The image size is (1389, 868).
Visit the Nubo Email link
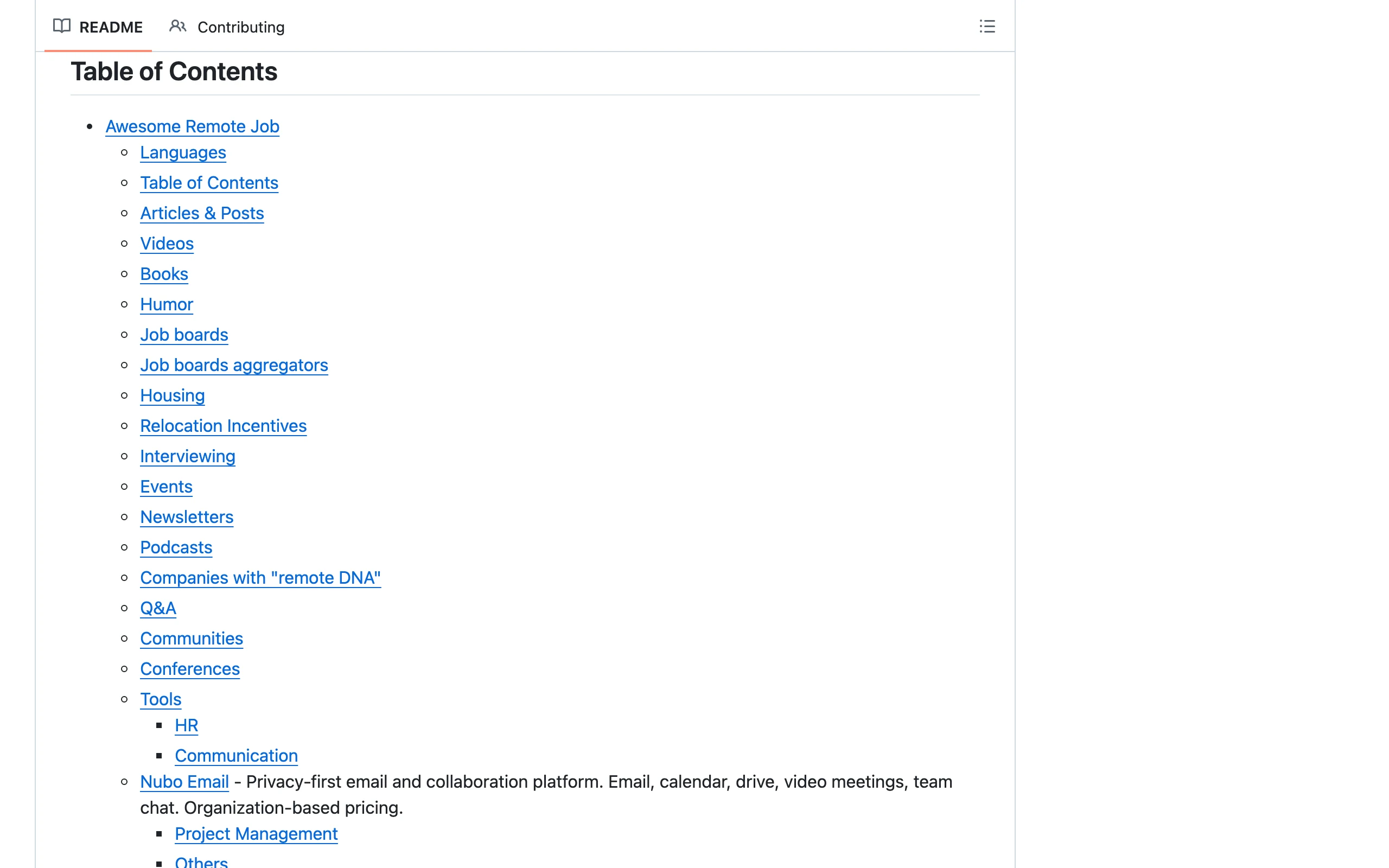184,782
